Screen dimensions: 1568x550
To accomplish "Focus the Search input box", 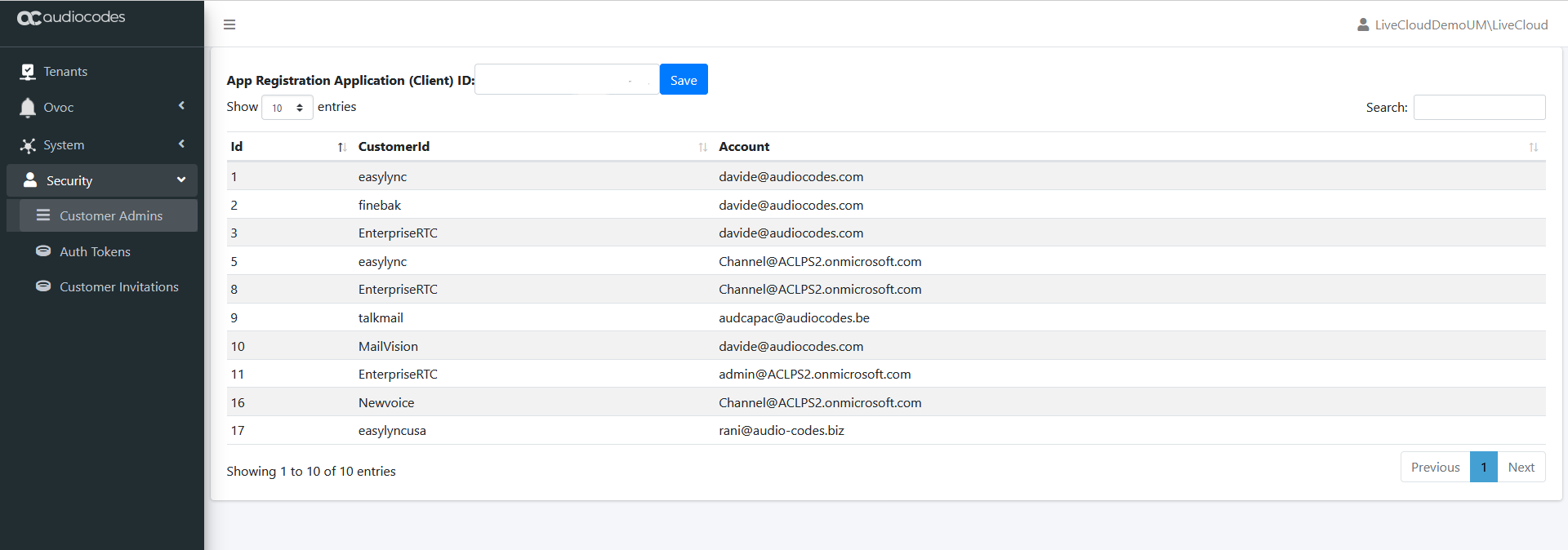I will [x=1479, y=107].
